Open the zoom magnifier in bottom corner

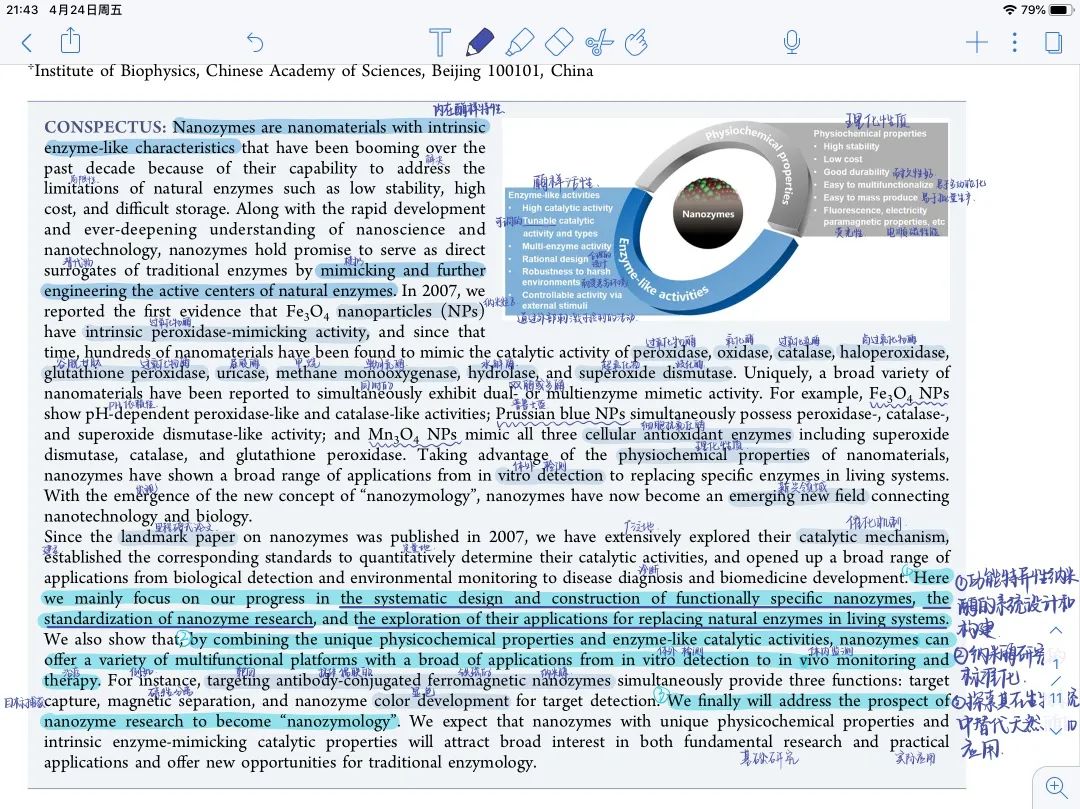point(1056,786)
